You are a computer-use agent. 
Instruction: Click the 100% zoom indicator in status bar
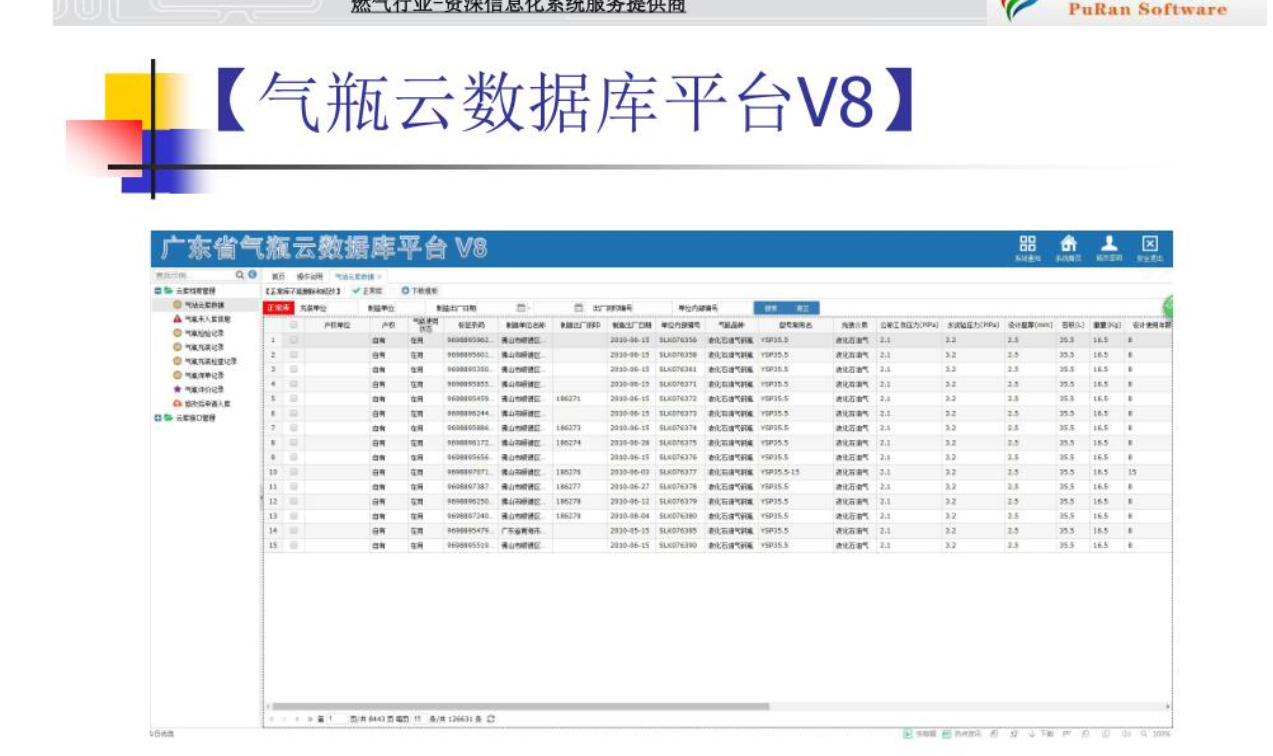[x=1160, y=734]
